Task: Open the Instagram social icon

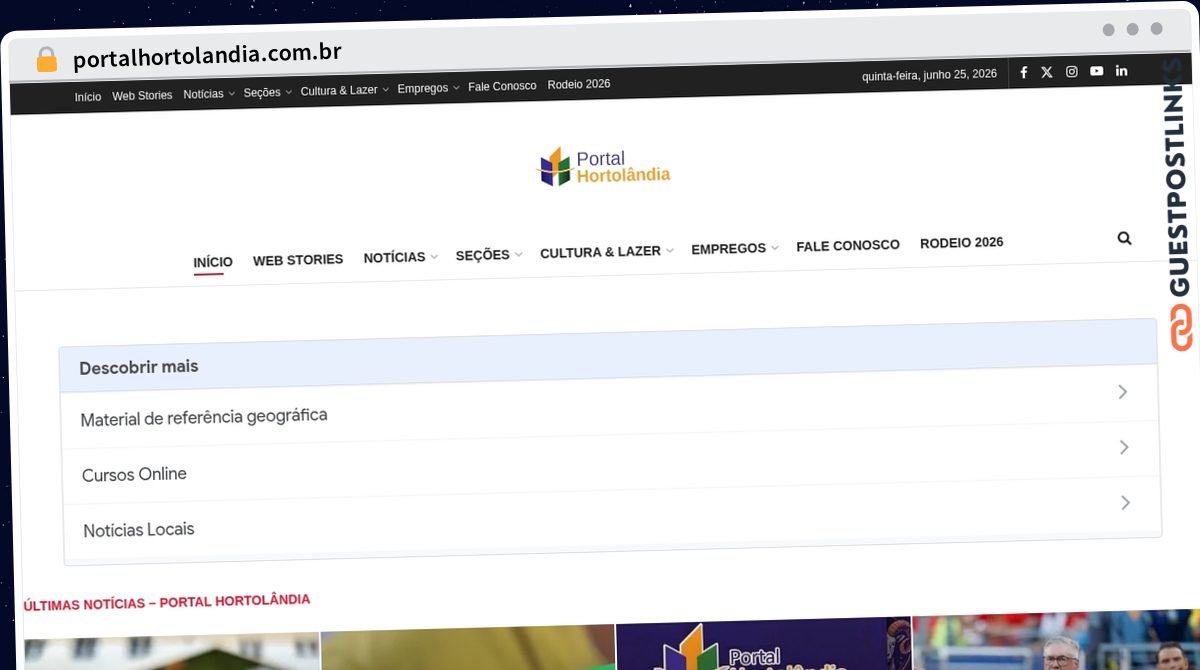Action: point(1071,71)
